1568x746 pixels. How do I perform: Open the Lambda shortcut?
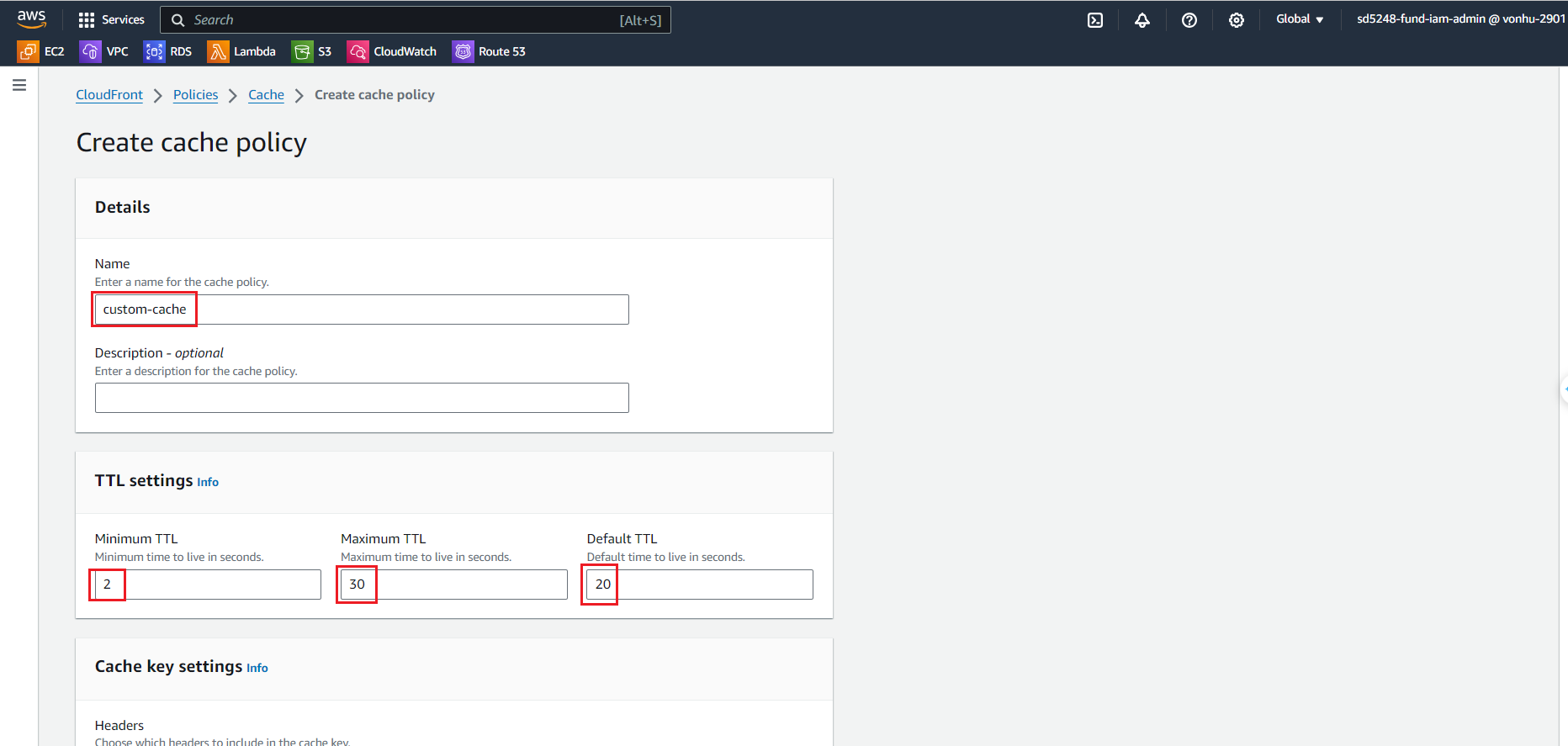click(242, 51)
